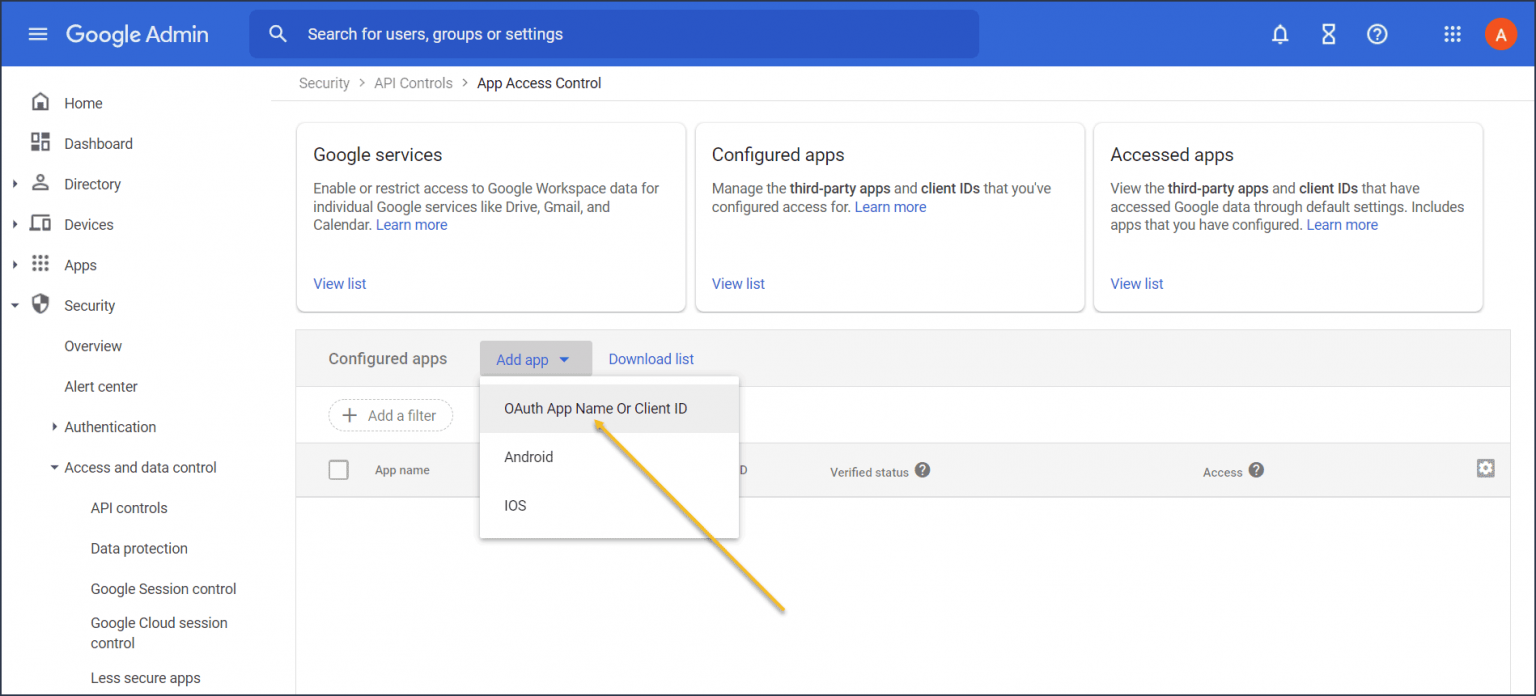Click the Devices icon in sidebar

tap(40, 223)
